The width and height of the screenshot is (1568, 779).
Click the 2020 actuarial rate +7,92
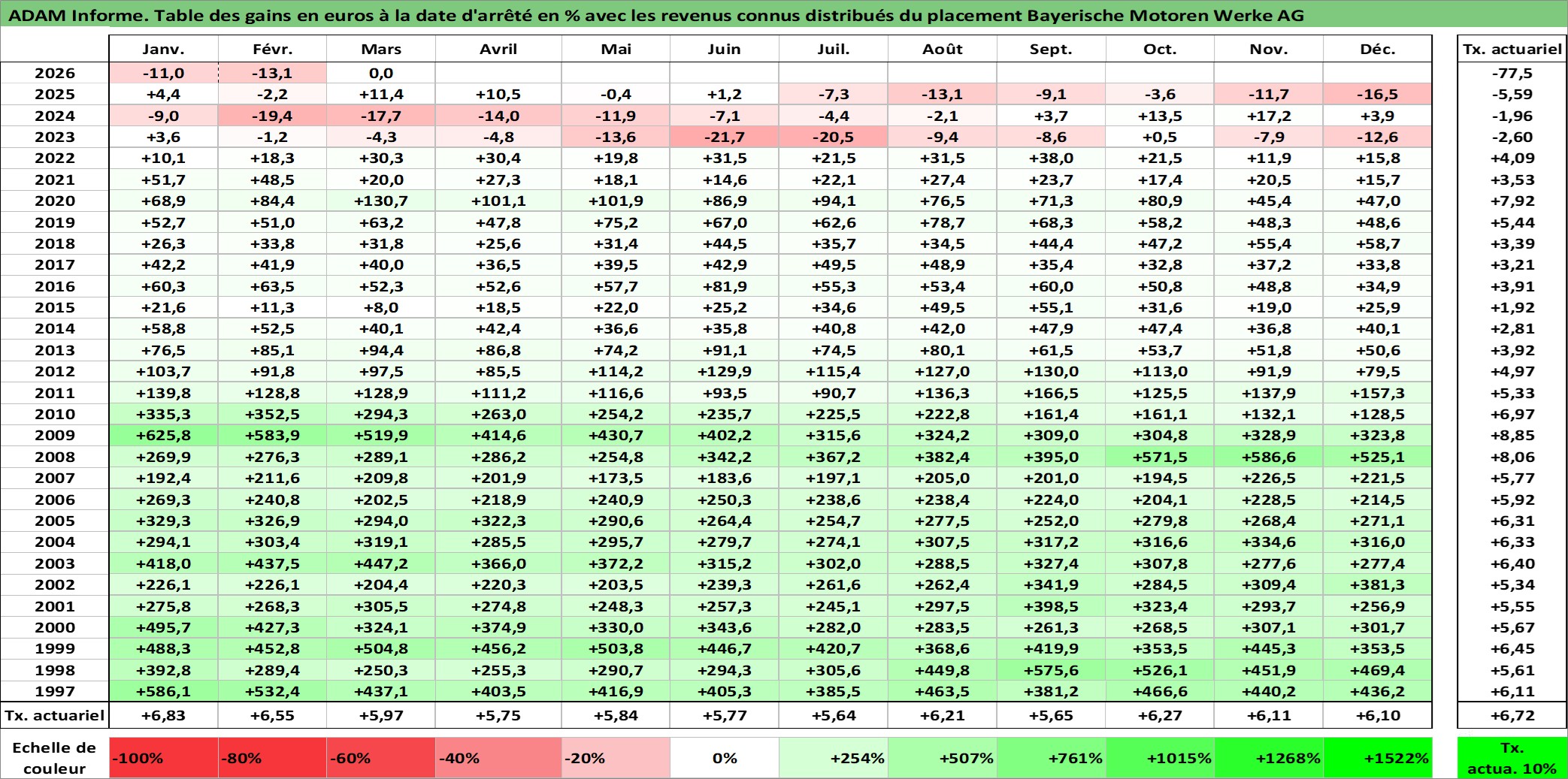1512,201
